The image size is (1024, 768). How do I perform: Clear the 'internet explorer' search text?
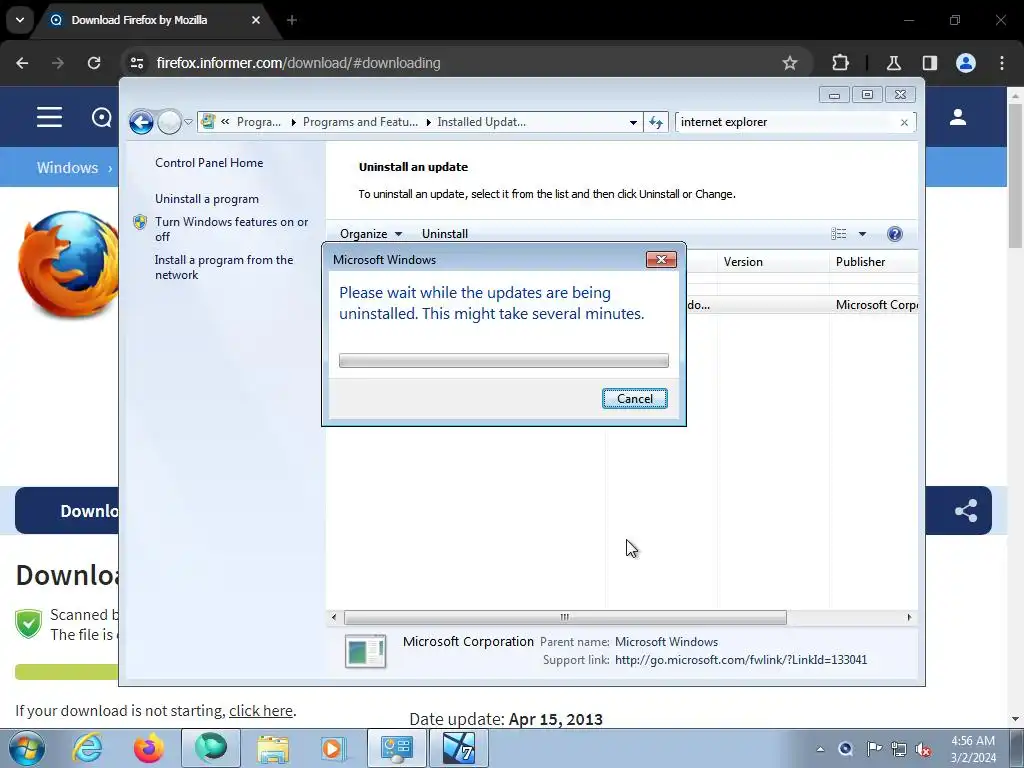[x=904, y=122]
